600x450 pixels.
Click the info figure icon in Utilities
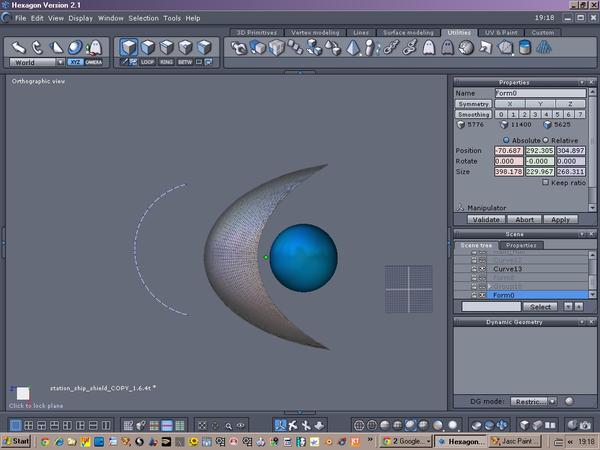tap(369, 48)
